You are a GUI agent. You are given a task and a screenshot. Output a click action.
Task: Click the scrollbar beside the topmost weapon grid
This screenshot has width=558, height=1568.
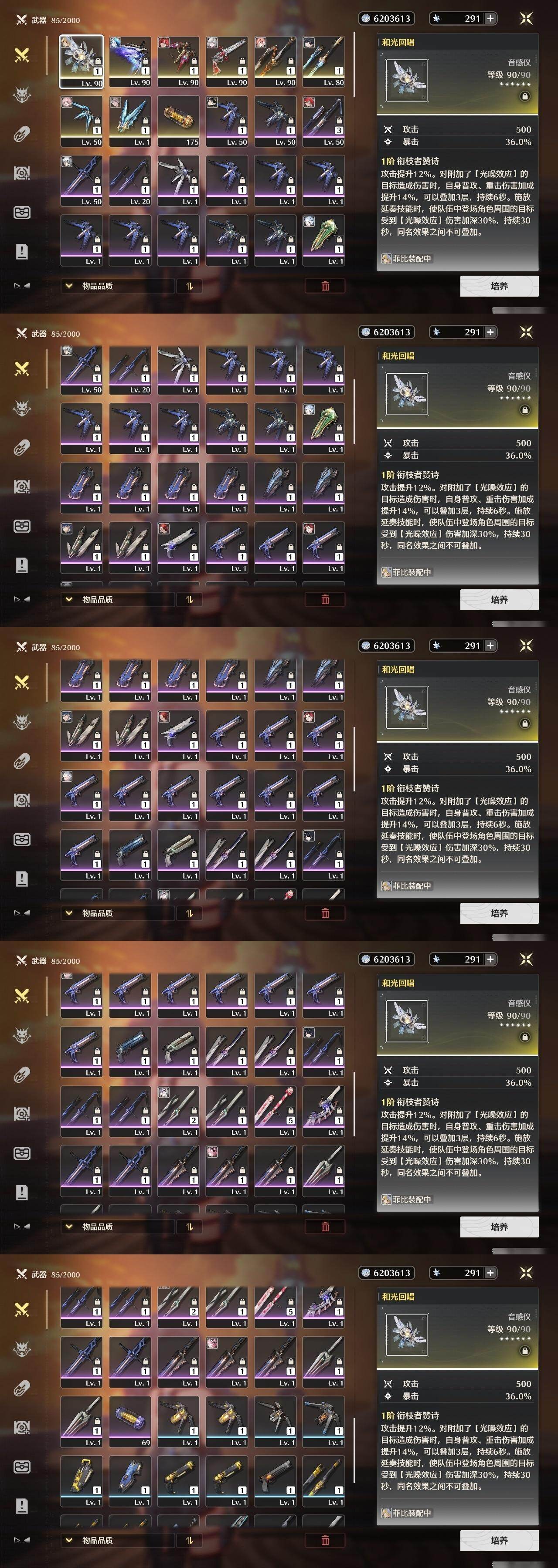point(354,64)
